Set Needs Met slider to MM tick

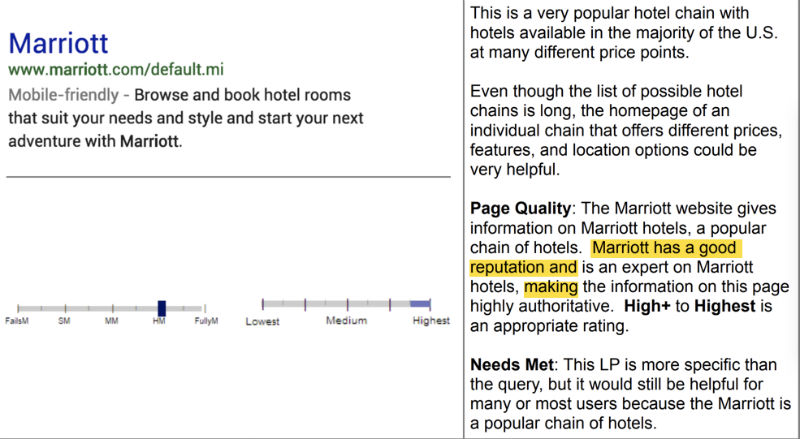point(113,308)
